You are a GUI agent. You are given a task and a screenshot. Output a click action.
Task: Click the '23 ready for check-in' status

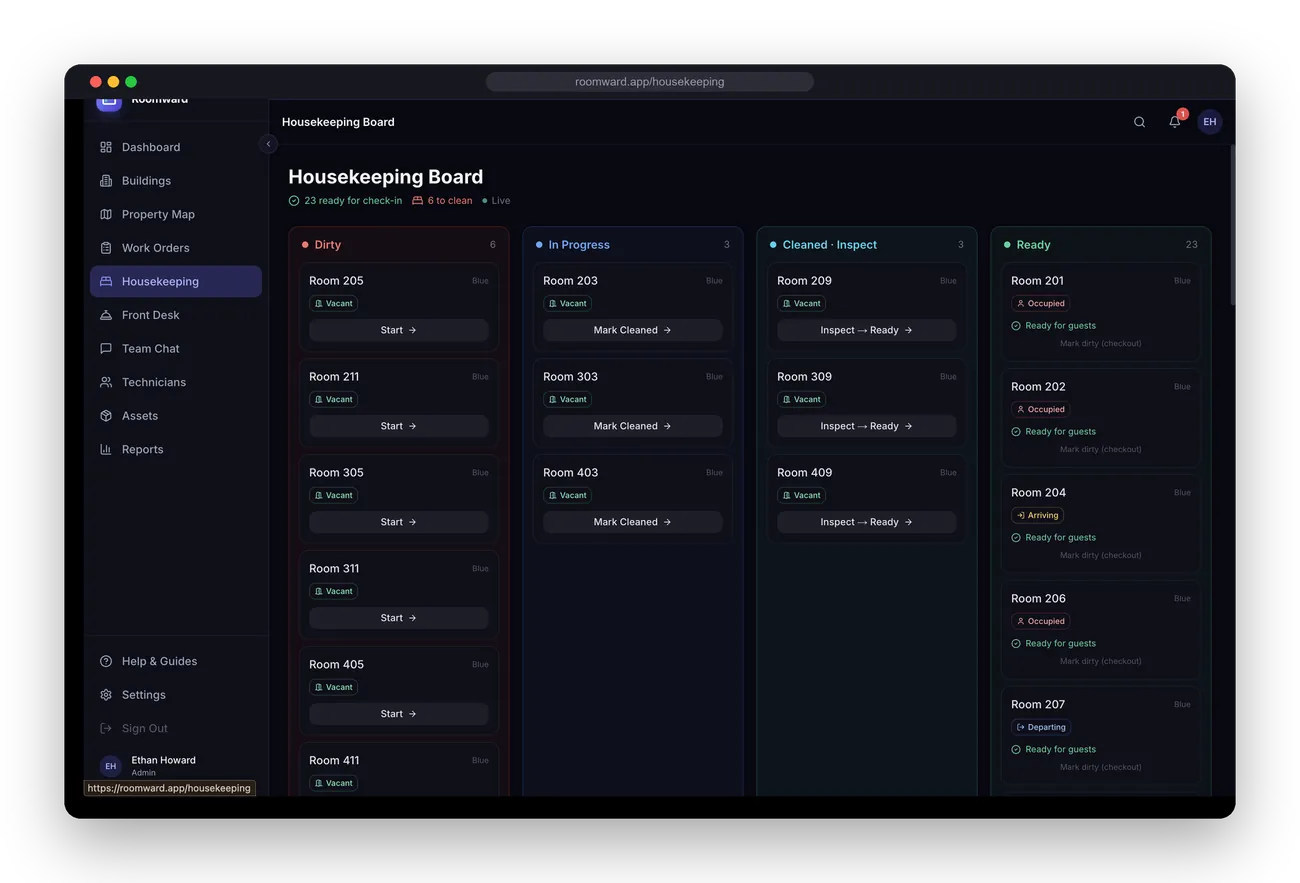point(345,201)
